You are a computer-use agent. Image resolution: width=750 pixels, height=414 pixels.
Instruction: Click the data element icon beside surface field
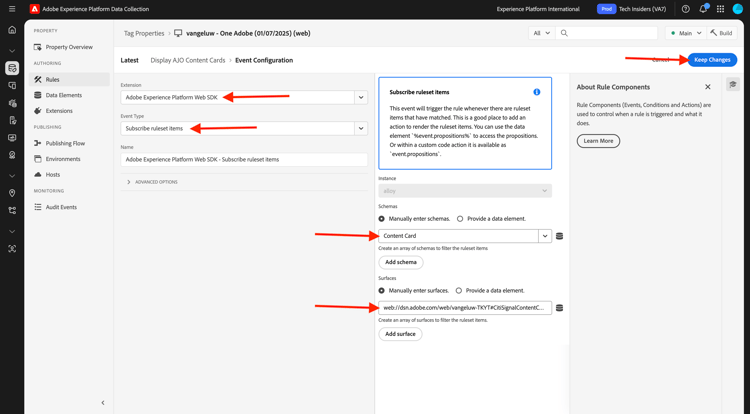coord(559,308)
